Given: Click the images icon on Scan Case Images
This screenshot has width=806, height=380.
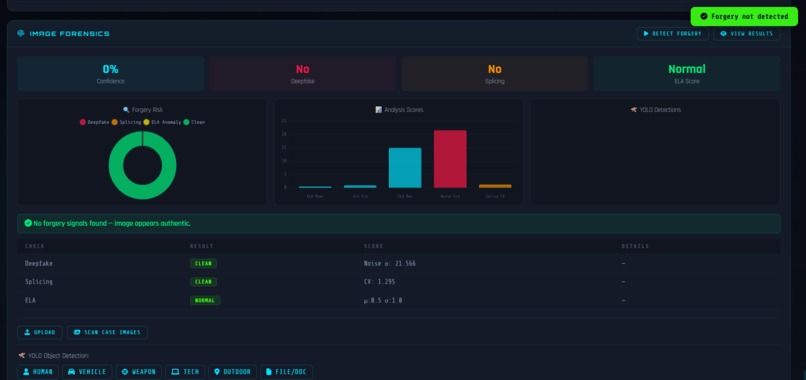Looking at the screenshot, I should pos(77,332).
